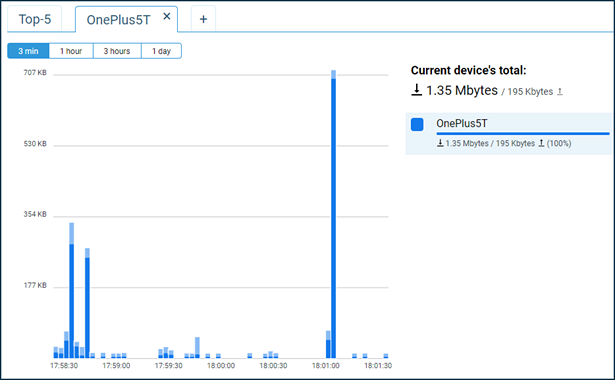The height and width of the screenshot is (380, 615).
Task: Select the OnePlus5T tab
Action: 118,19
